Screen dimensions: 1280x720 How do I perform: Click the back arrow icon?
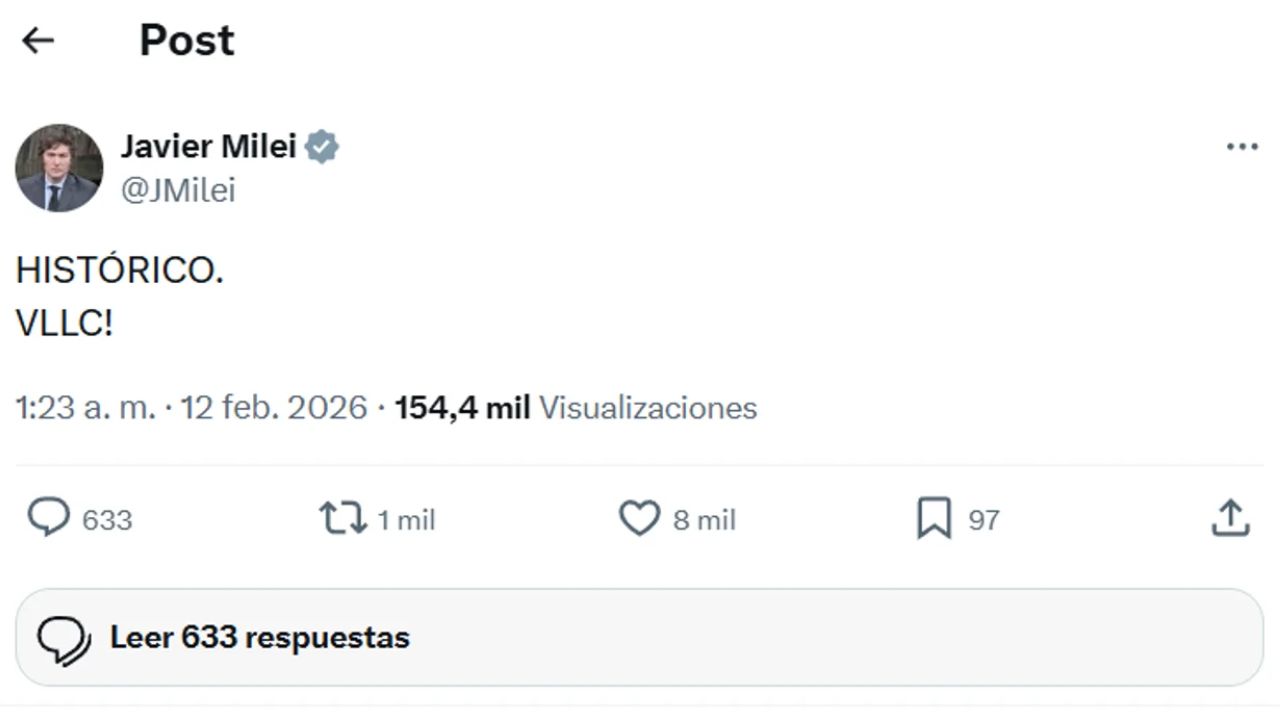click(38, 40)
